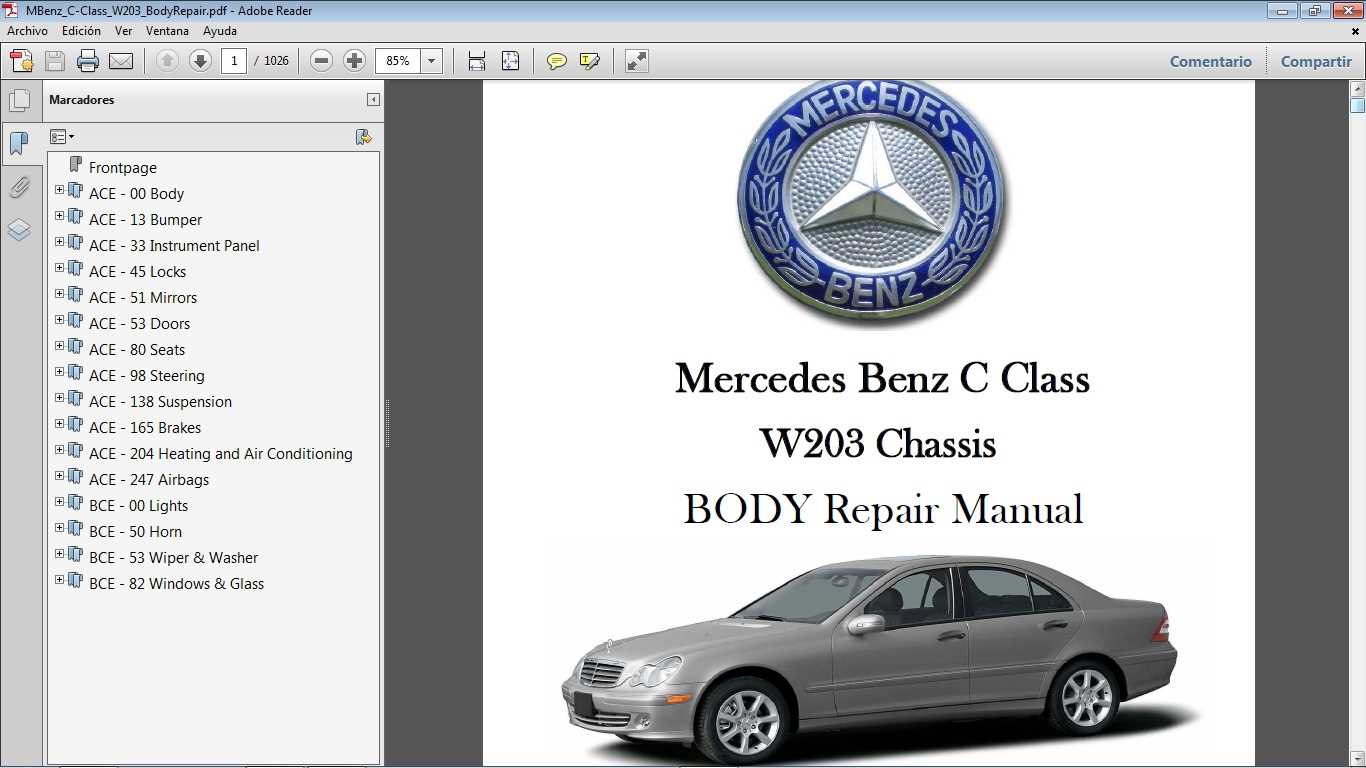Open the page thumbnails panel
This screenshot has width=1366, height=768.
click(19, 100)
